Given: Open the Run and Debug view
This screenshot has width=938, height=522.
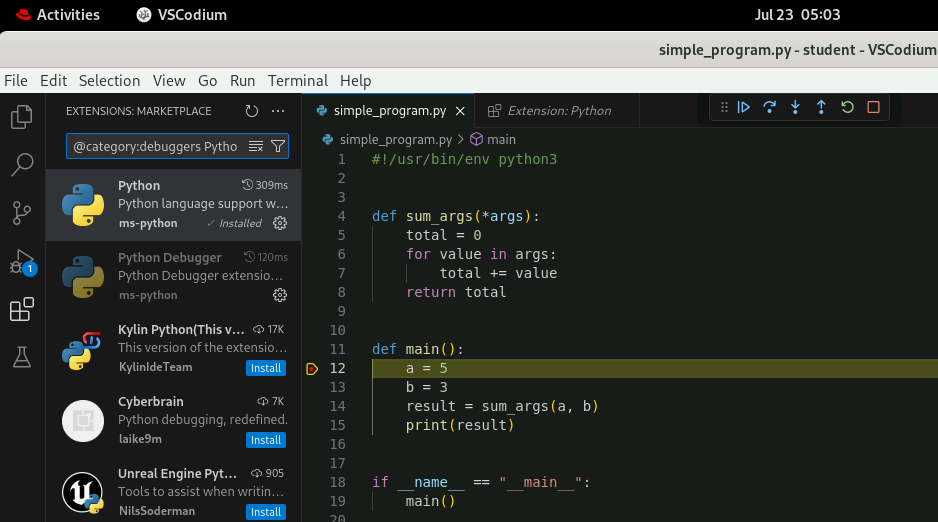Looking at the screenshot, I should 22,261.
